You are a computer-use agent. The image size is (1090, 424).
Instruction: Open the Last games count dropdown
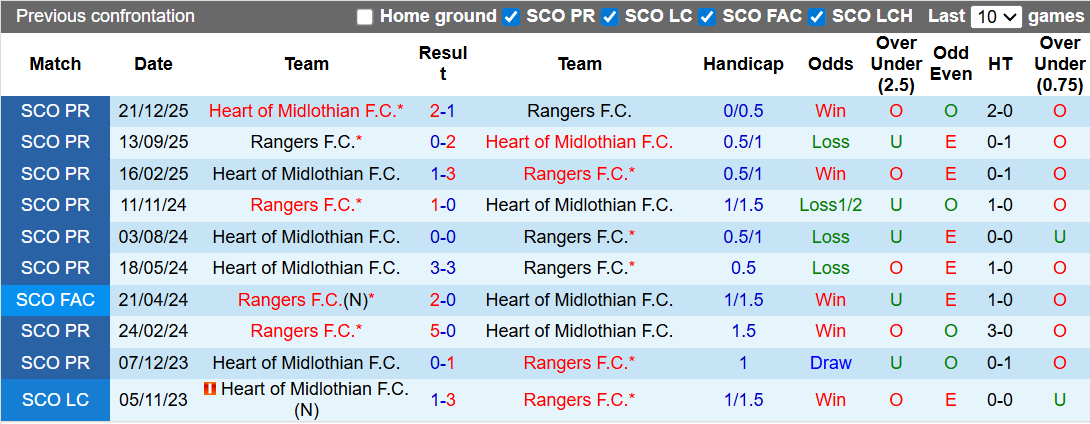pyautogui.click(x=997, y=17)
